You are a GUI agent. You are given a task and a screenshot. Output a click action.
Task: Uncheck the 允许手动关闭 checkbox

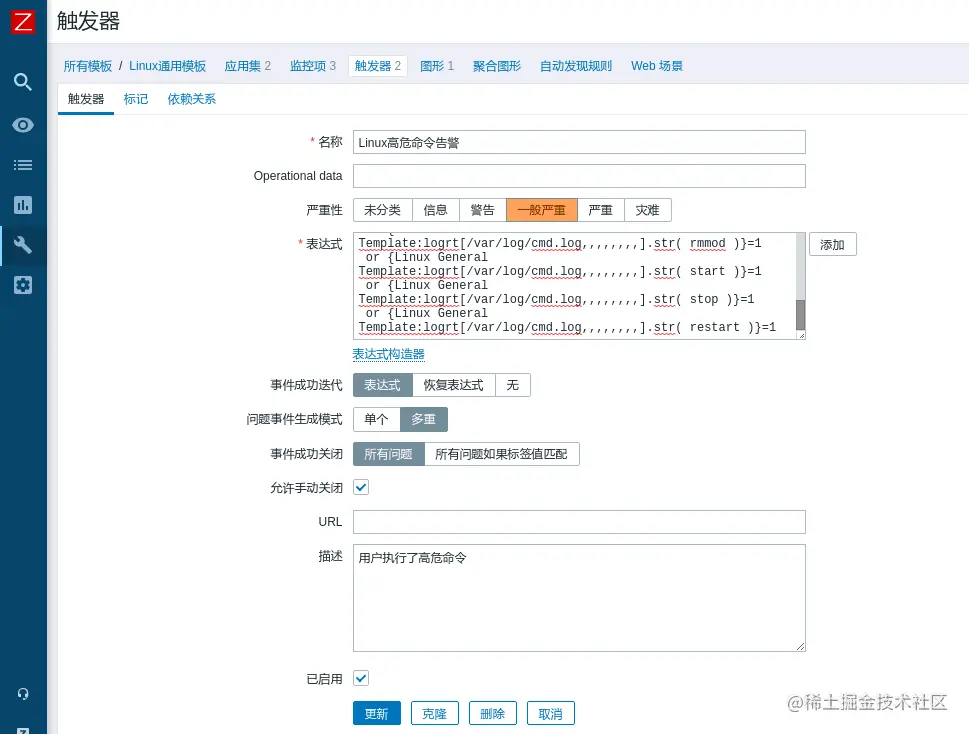[360, 487]
